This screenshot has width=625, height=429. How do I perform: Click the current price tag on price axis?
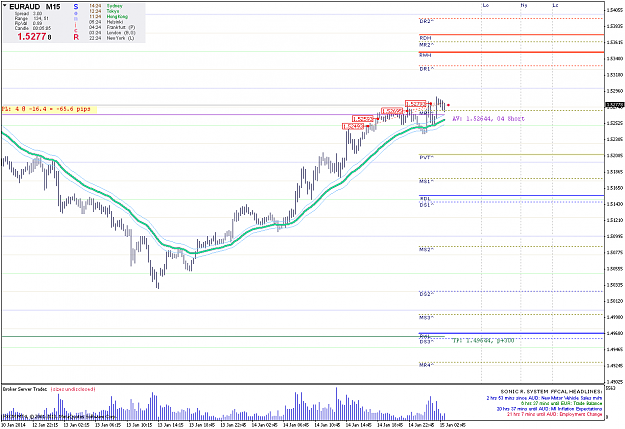click(x=615, y=105)
